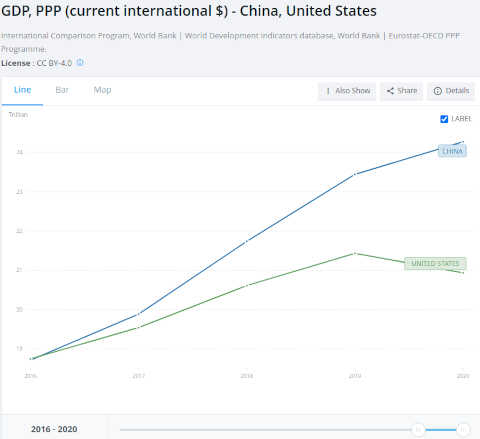Click the Share button
This screenshot has width=480, height=439.
(401, 91)
